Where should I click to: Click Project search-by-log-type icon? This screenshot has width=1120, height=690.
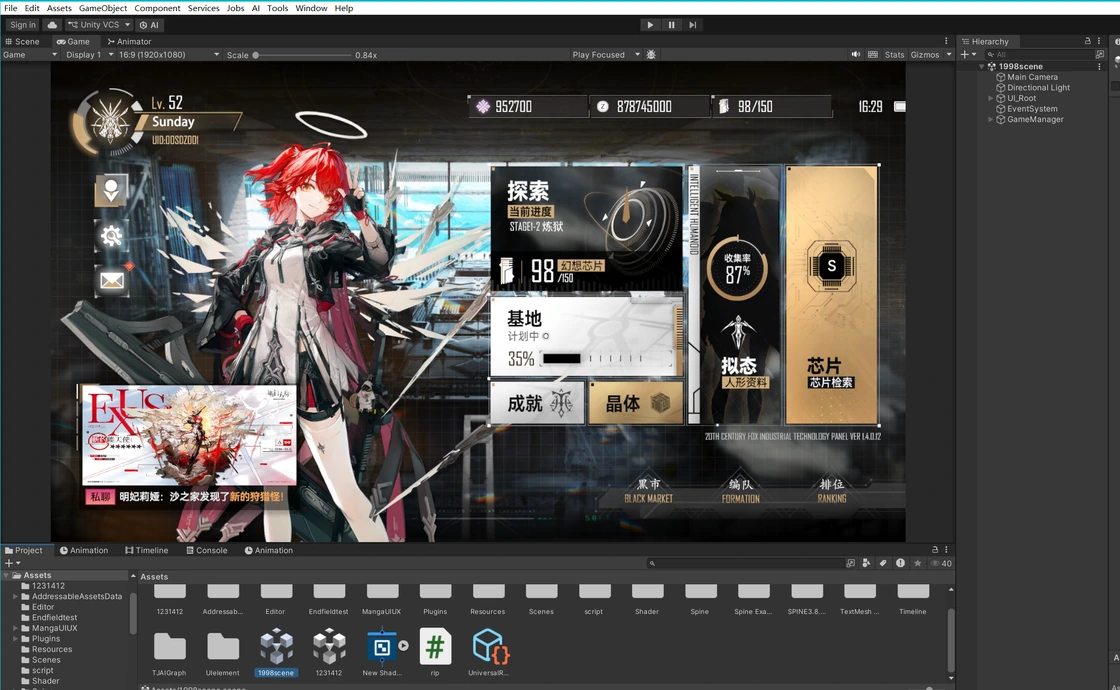coord(900,564)
